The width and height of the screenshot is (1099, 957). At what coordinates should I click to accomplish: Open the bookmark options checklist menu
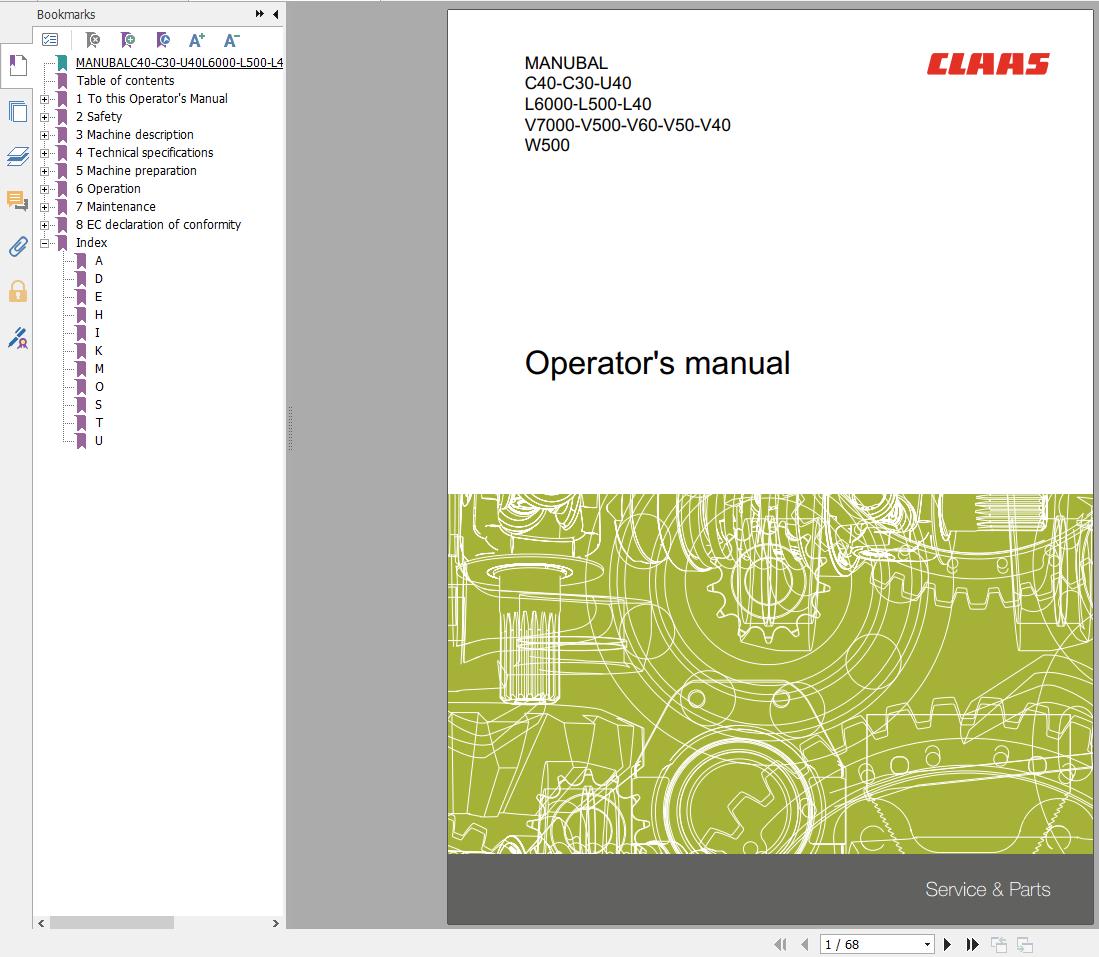pos(50,40)
